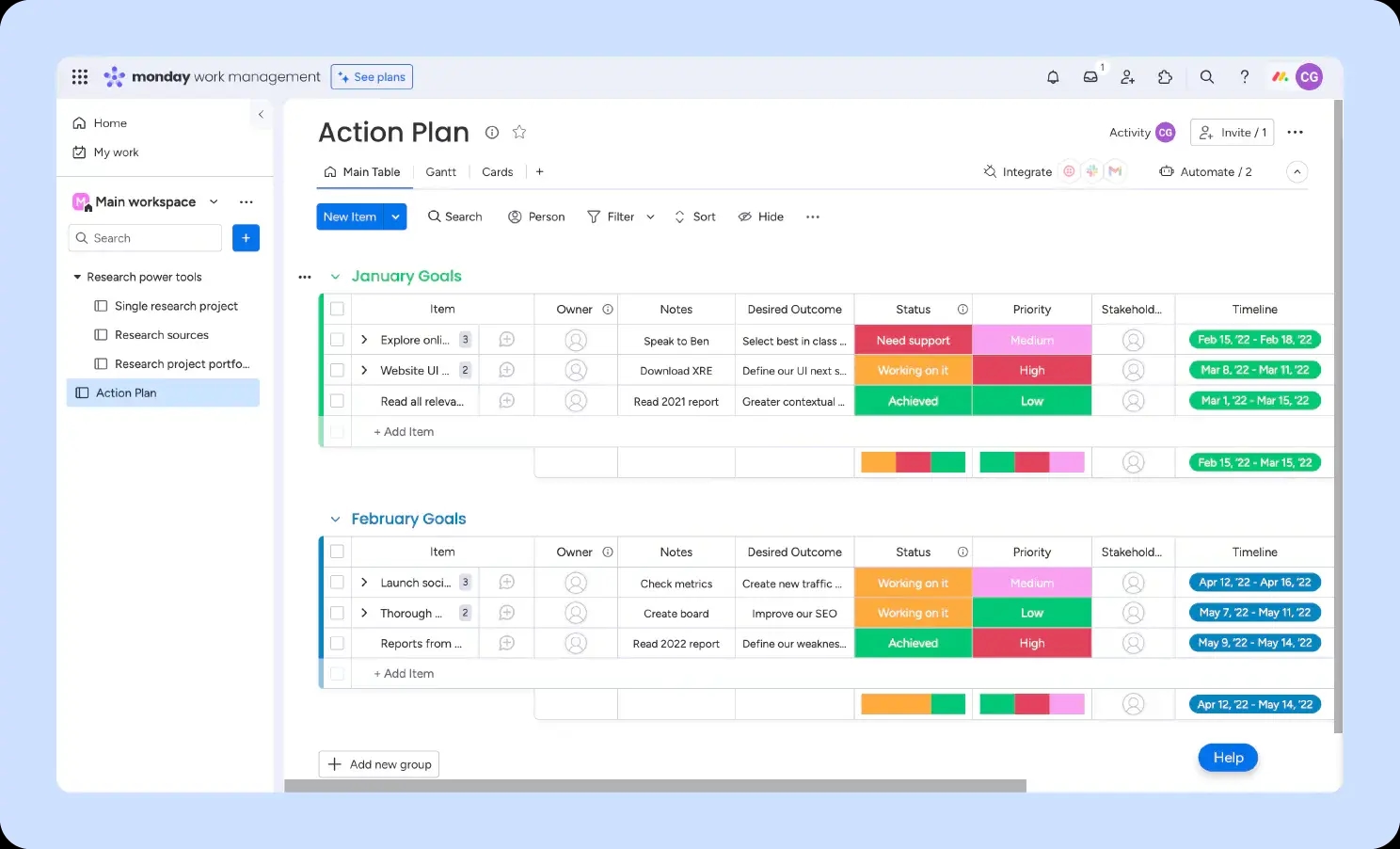Open the Help button

[1228, 758]
